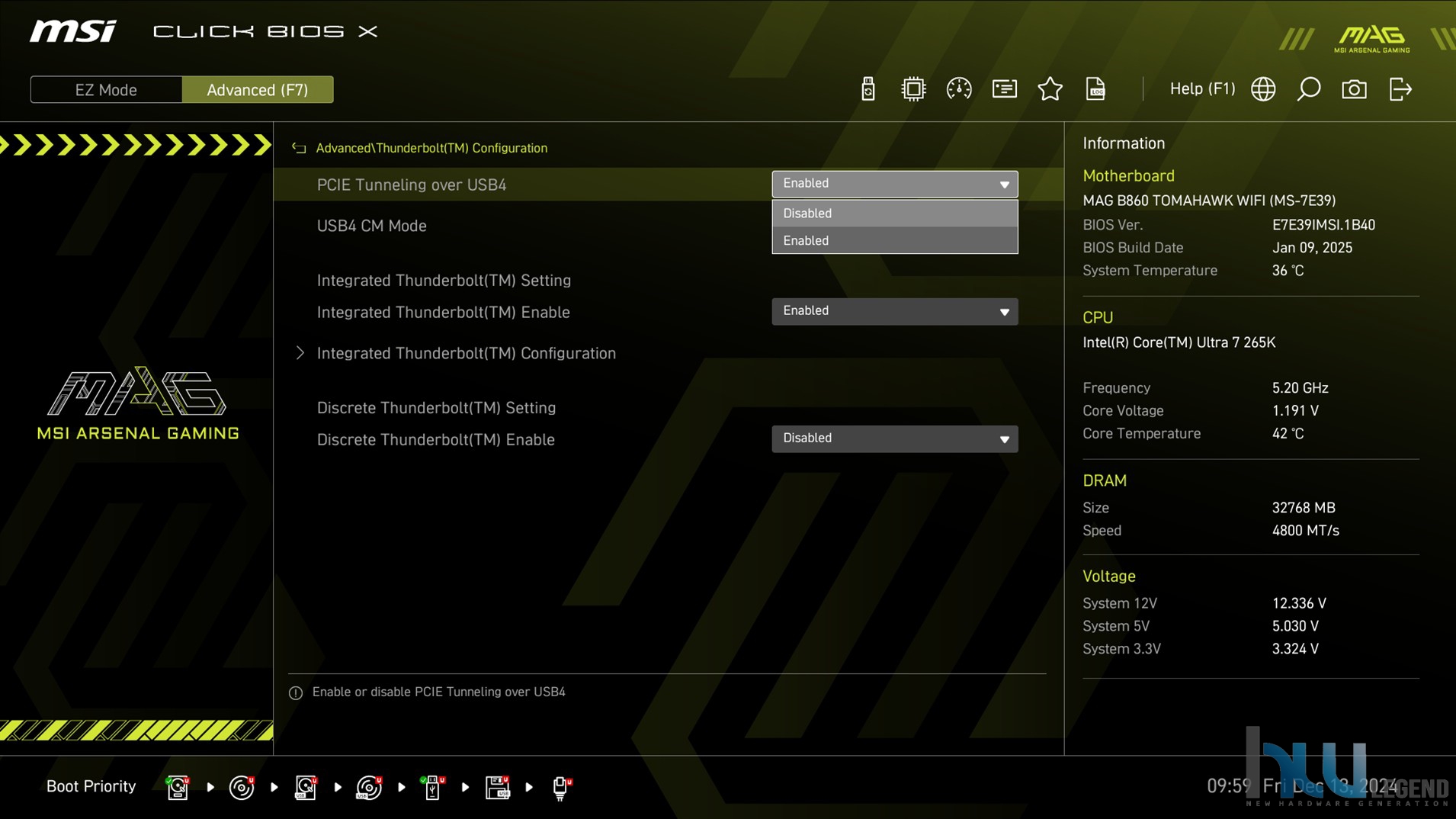The width and height of the screenshot is (1456, 819).
Task: Open the hardware monitor gauge icon
Action: pyautogui.click(x=958, y=89)
